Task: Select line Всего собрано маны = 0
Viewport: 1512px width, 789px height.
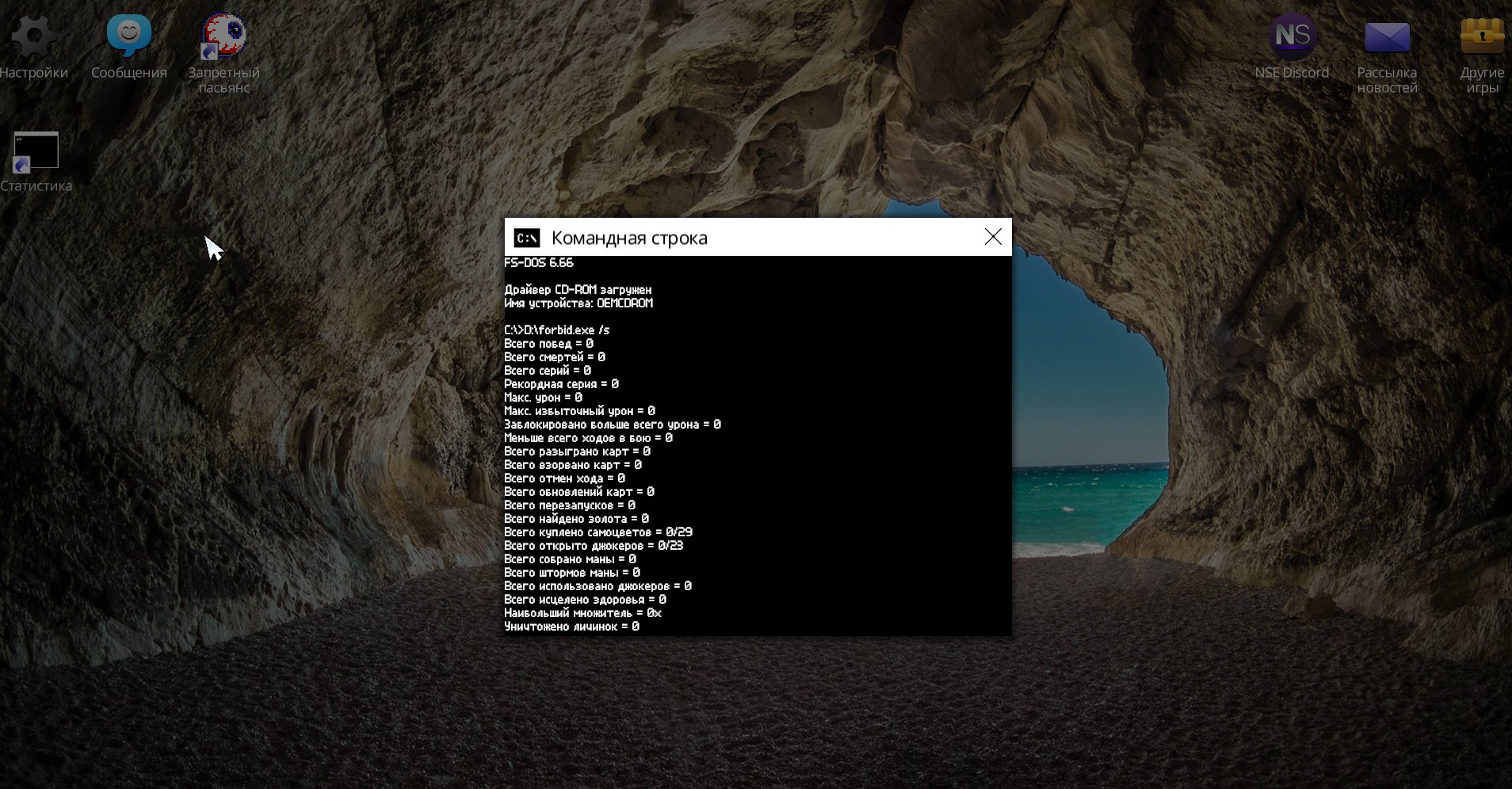Action: pyautogui.click(x=571, y=559)
